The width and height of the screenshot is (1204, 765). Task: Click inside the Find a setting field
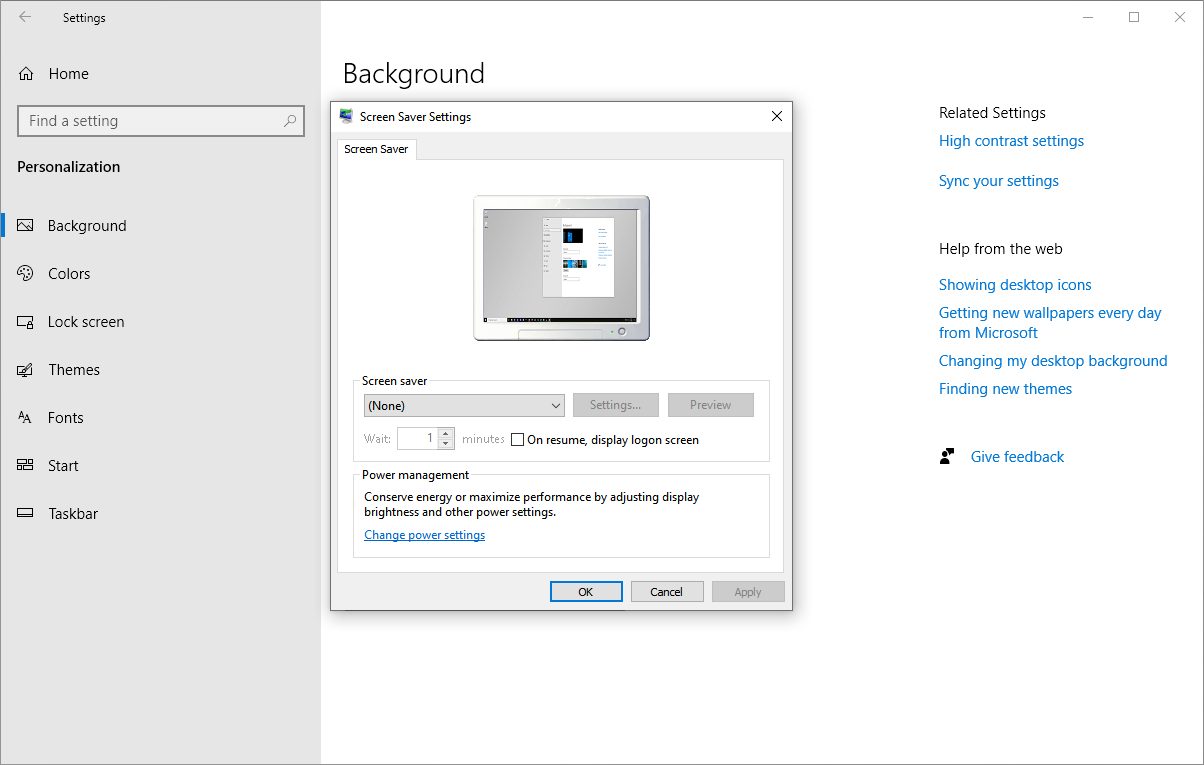point(150,120)
